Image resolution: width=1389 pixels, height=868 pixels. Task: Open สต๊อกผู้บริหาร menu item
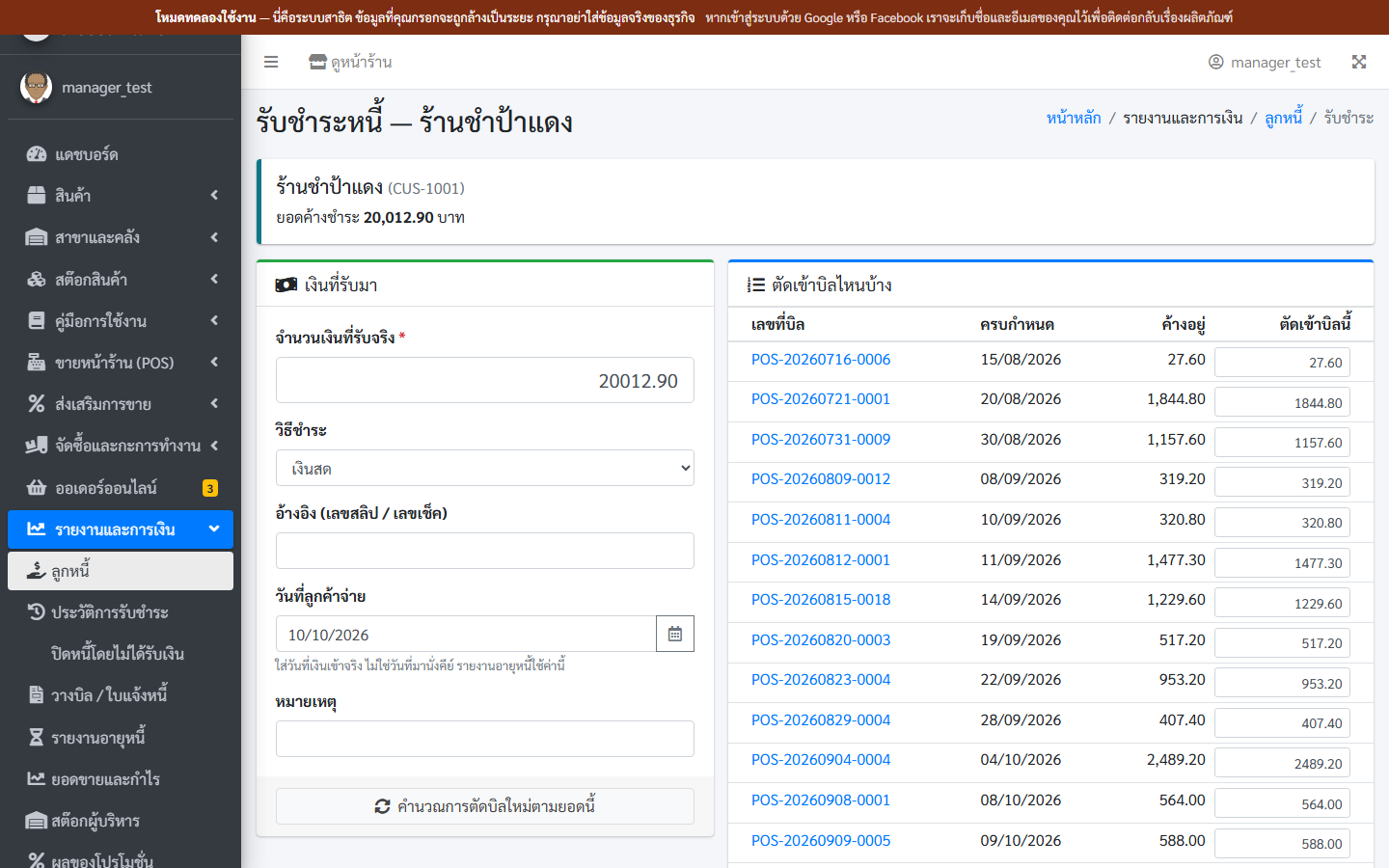coord(121,821)
